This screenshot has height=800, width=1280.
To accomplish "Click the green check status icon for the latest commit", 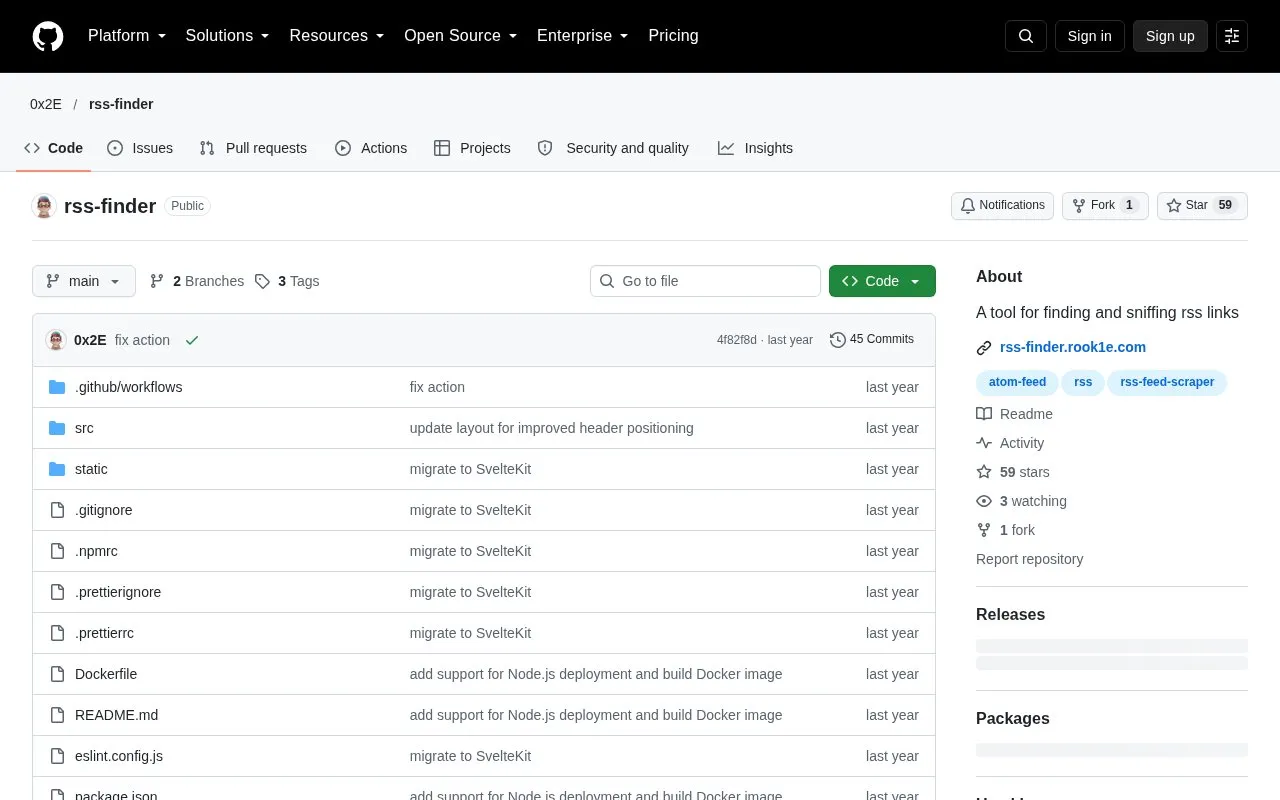I will pyautogui.click(x=192, y=340).
